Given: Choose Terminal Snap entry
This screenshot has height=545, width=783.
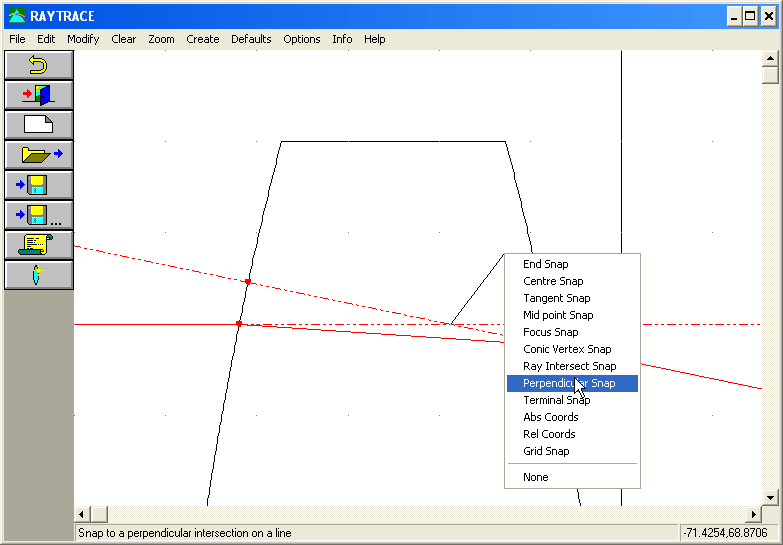Looking at the screenshot, I should (572, 400).
